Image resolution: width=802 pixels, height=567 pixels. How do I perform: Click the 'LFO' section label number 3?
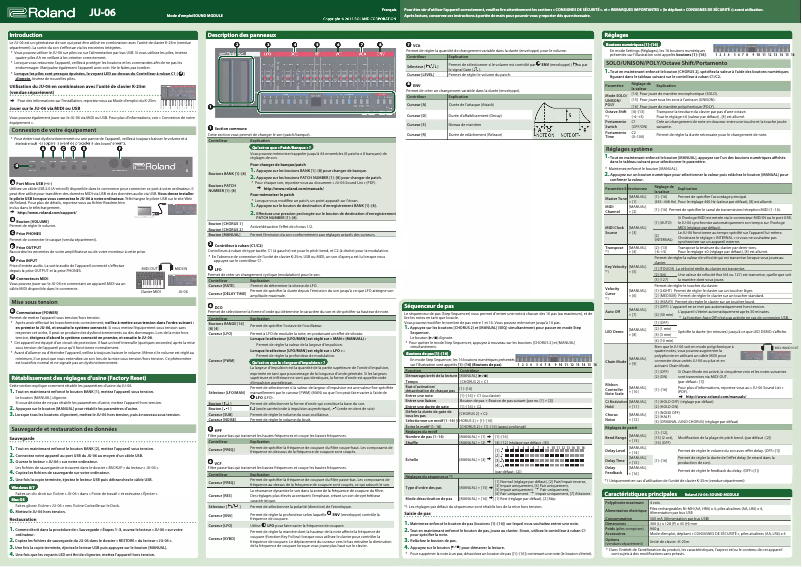[215, 268]
